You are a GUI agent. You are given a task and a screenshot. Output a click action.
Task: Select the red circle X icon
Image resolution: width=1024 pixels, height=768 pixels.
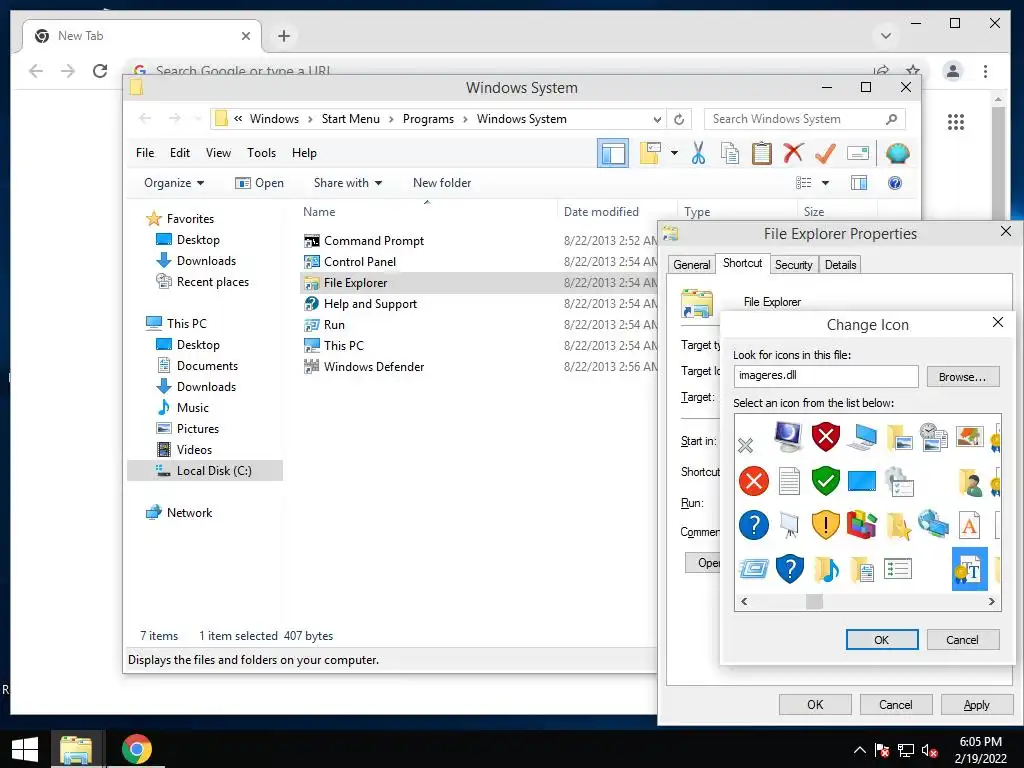point(754,481)
